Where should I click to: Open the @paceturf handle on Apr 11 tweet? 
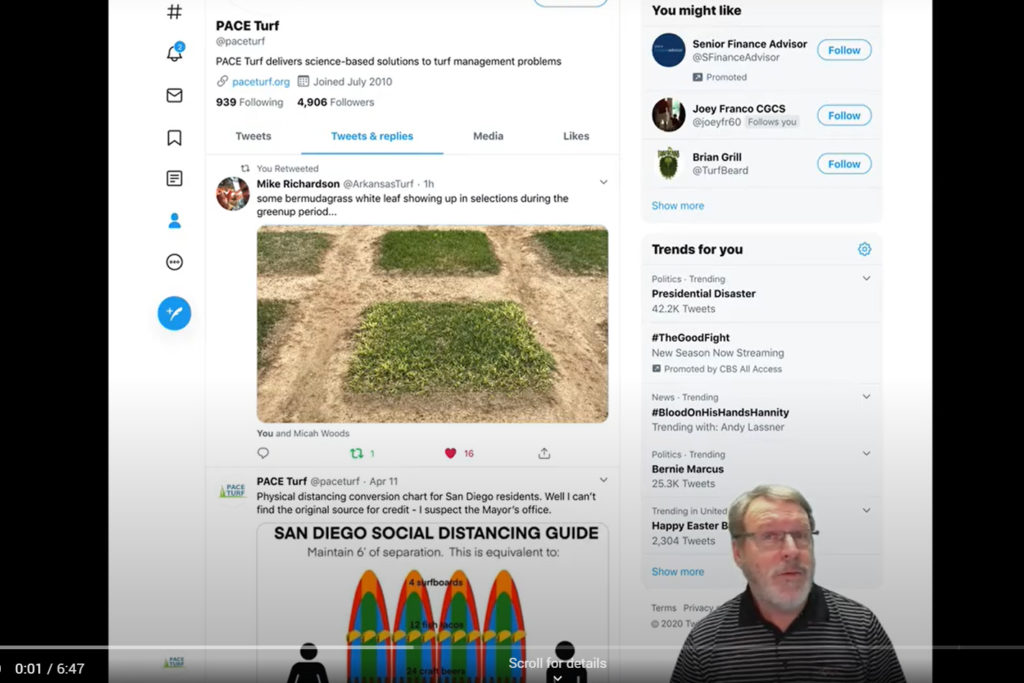(x=334, y=481)
